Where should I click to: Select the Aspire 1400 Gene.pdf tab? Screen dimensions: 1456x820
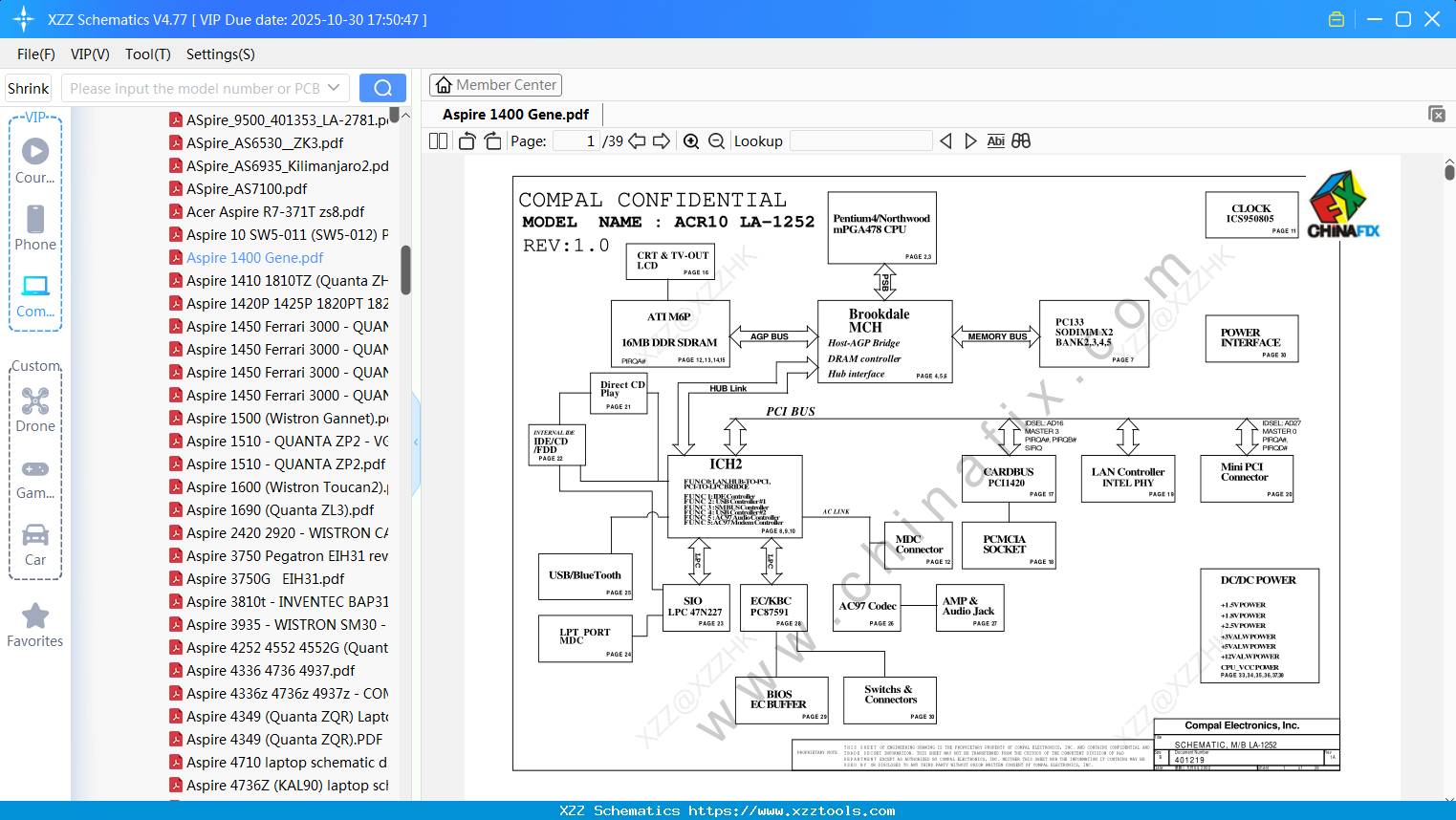(515, 115)
